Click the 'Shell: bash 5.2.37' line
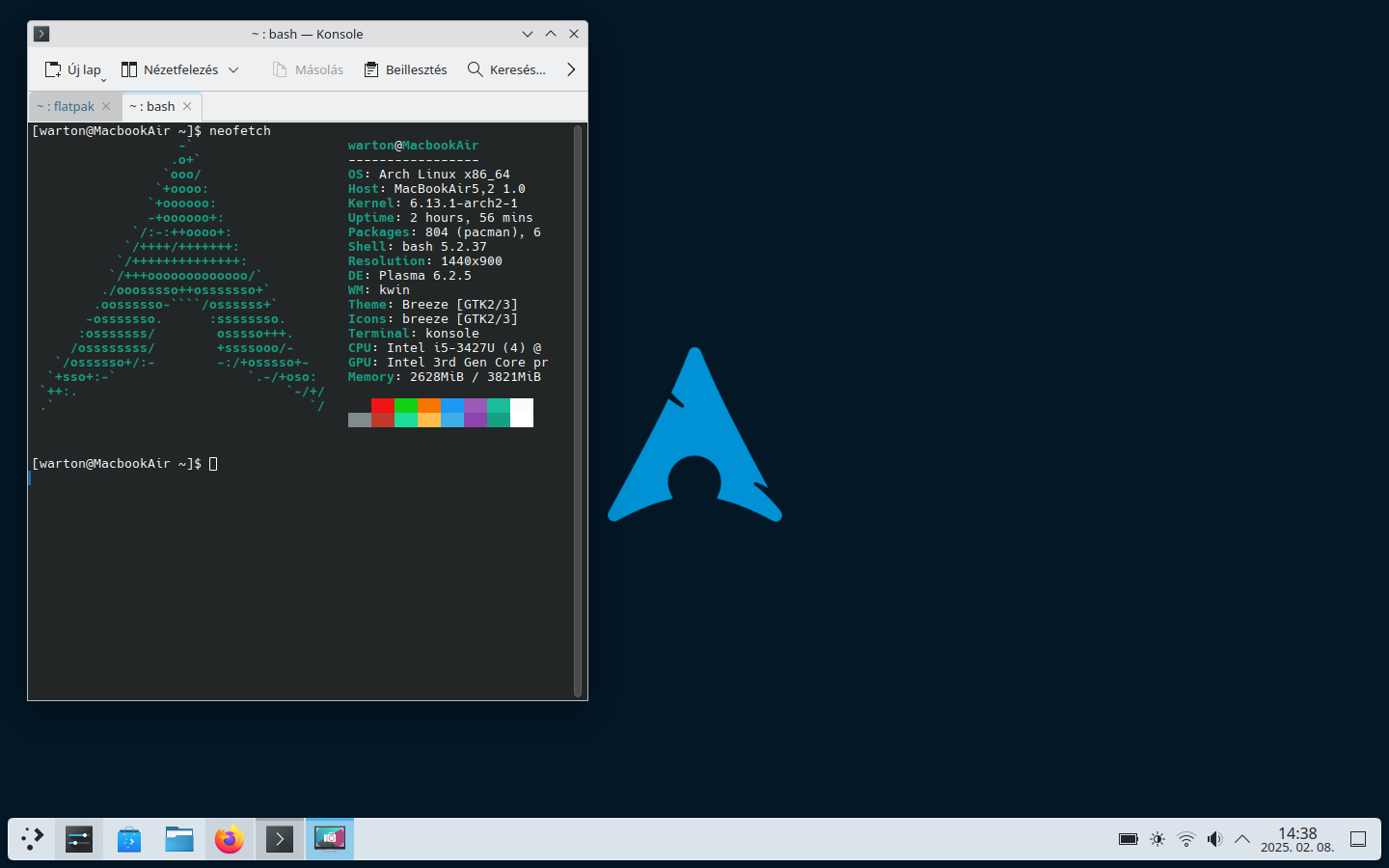 tap(418, 247)
